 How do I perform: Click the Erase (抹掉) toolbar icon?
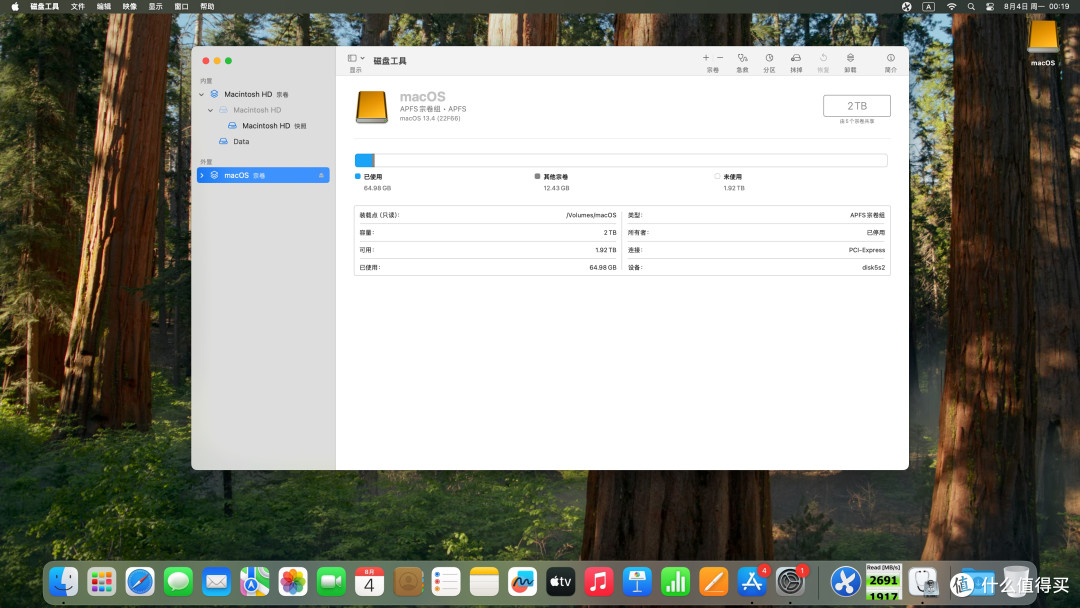coord(796,58)
